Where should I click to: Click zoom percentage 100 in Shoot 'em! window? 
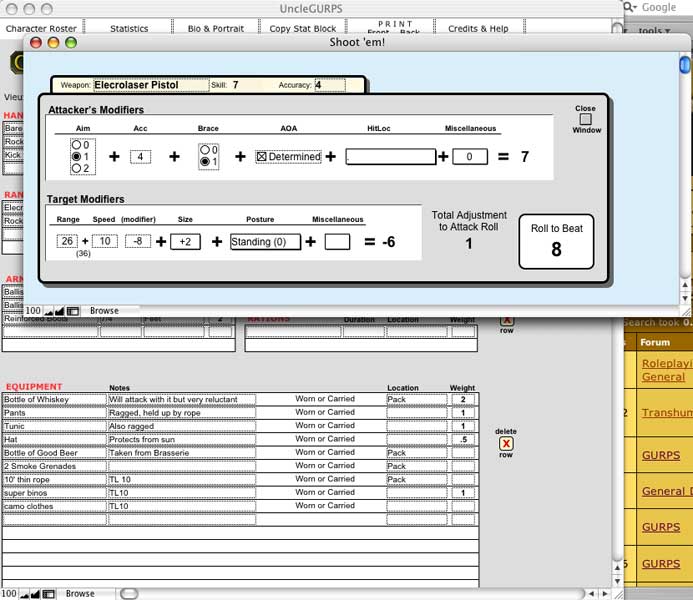click(x=33, y=311)
